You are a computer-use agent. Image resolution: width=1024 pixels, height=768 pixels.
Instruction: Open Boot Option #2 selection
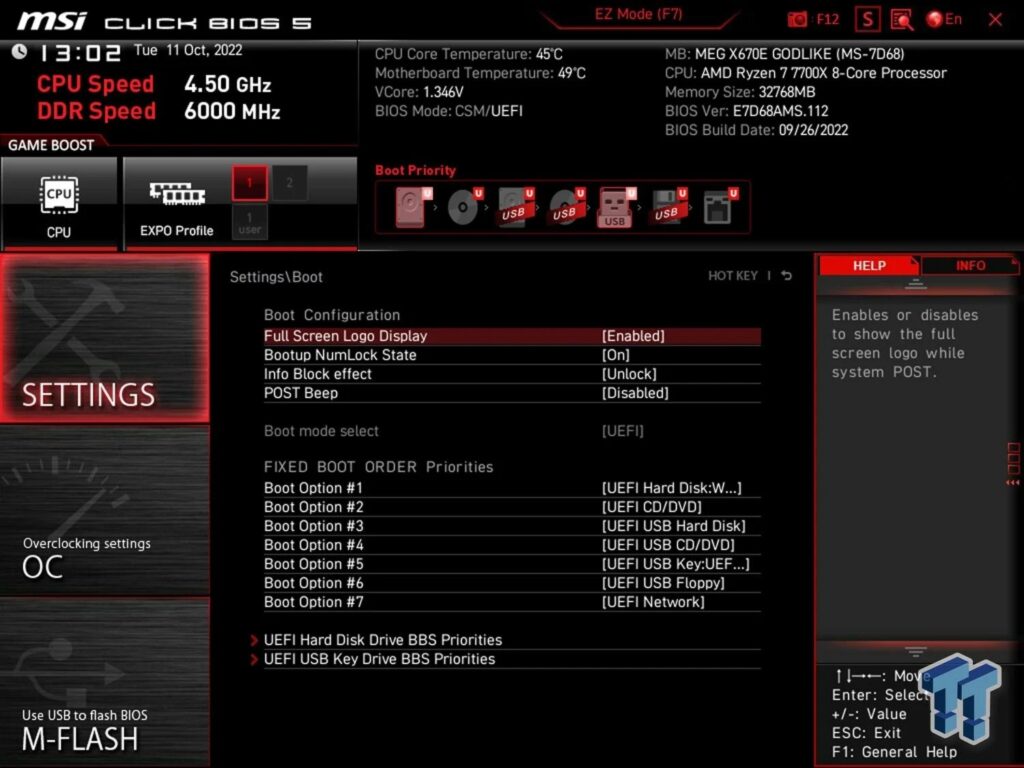512,507
